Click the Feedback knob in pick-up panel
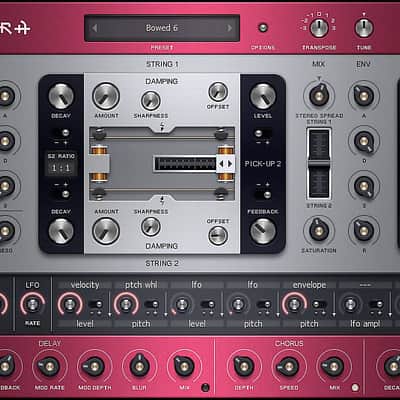 [x=263, y=231]
